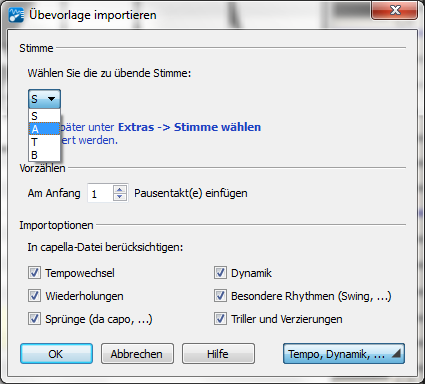Click the down arrow of Pausentakt spinner
The width and height of the screenshot is (425, 384).
[120, 197]
